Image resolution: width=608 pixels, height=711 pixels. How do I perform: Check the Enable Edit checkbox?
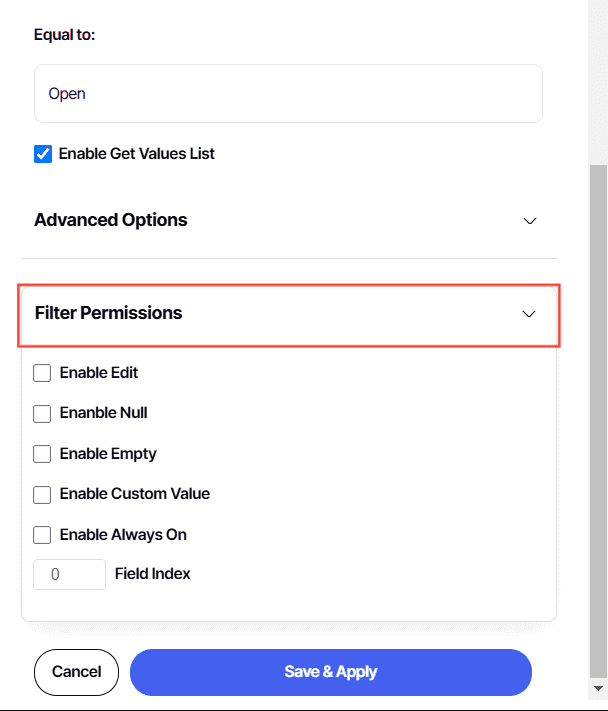coord(42,373)
